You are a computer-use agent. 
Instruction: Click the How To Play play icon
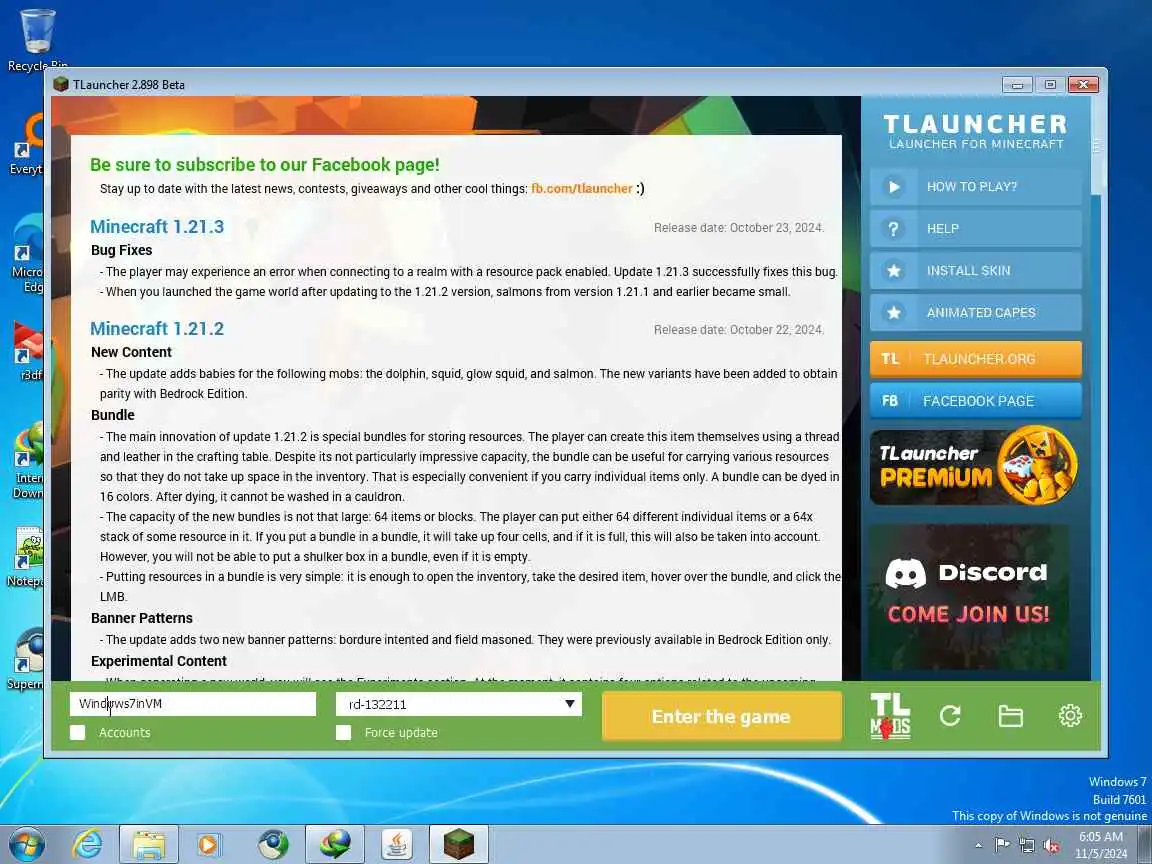[893, 187]
